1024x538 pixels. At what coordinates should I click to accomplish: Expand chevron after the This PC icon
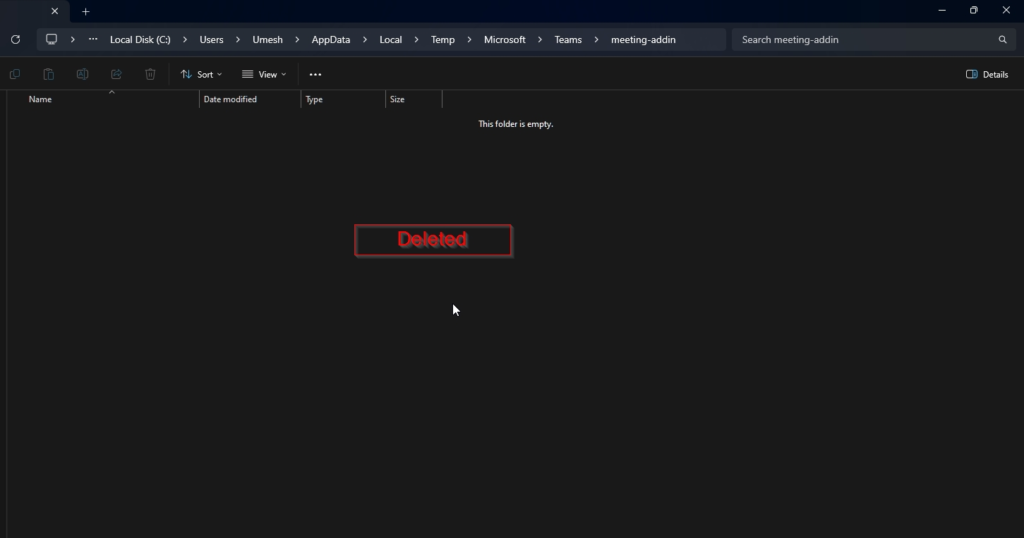click(72, 39)
